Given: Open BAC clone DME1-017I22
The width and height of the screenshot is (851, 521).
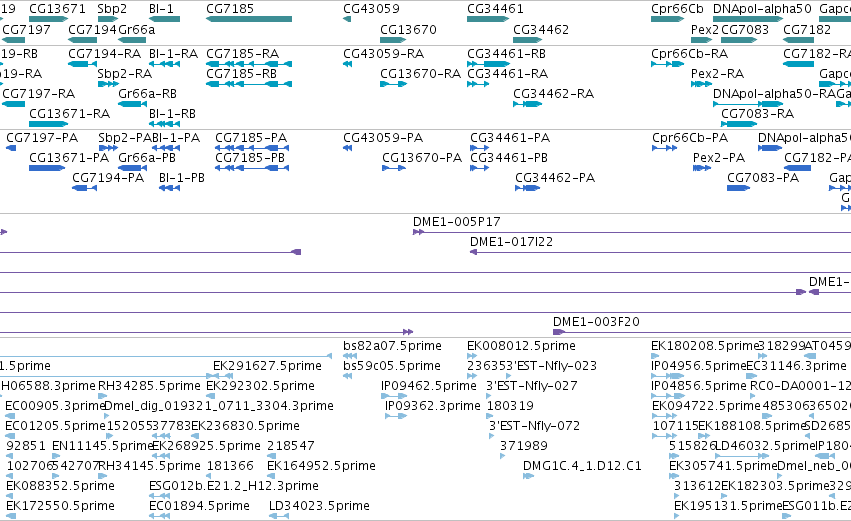Looking at the screenshot, I should pos(661,252).
